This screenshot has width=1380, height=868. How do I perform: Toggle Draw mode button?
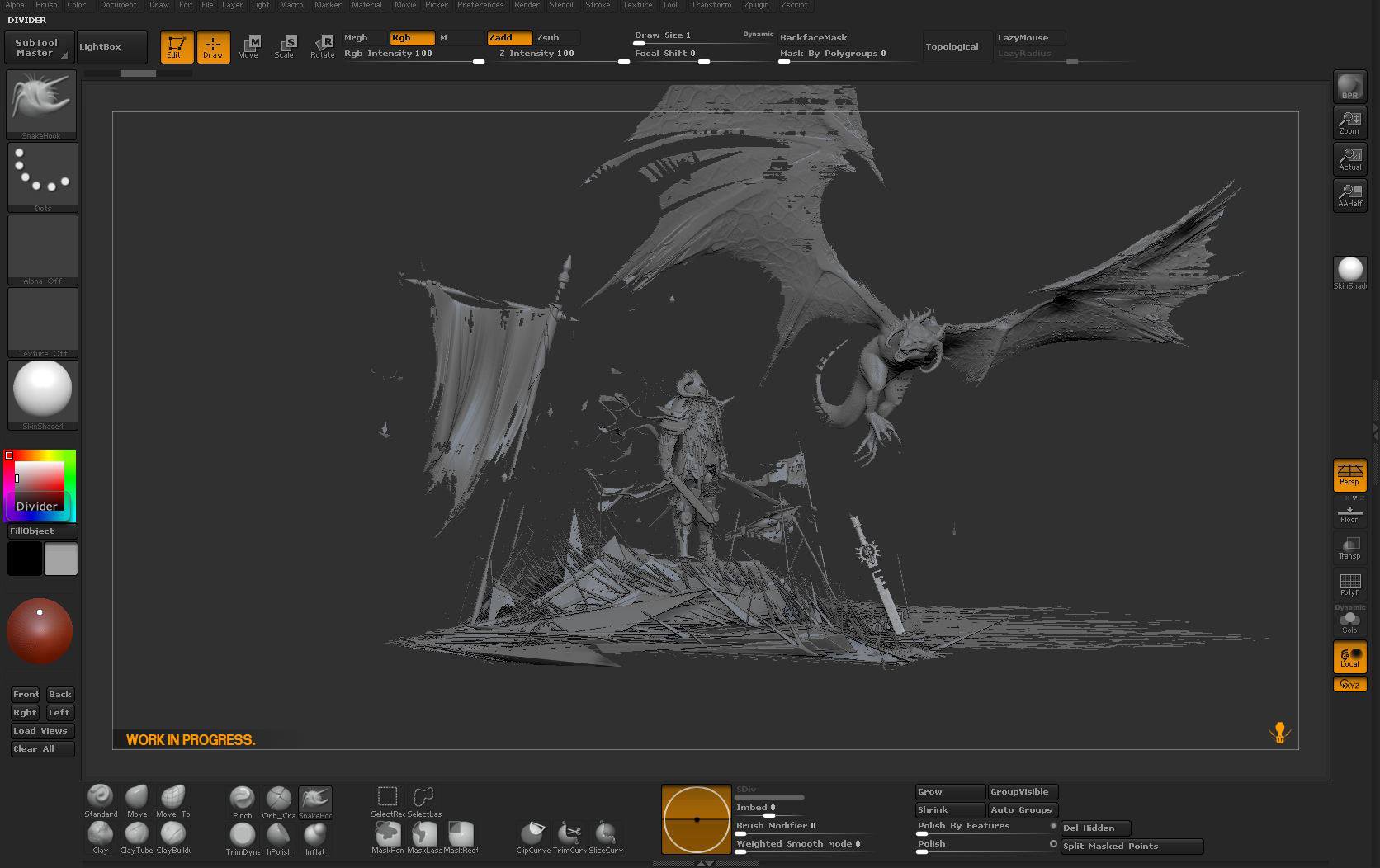pyautogui.click(x=213, y=47)
